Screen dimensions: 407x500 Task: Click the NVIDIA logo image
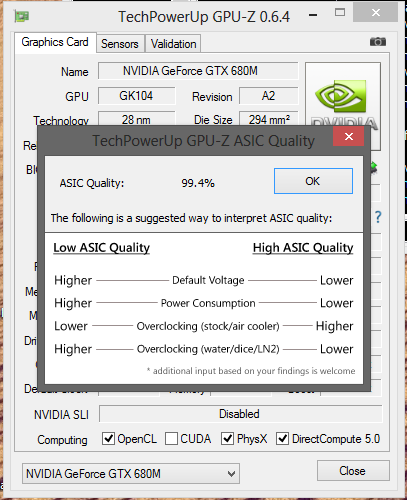343,94
